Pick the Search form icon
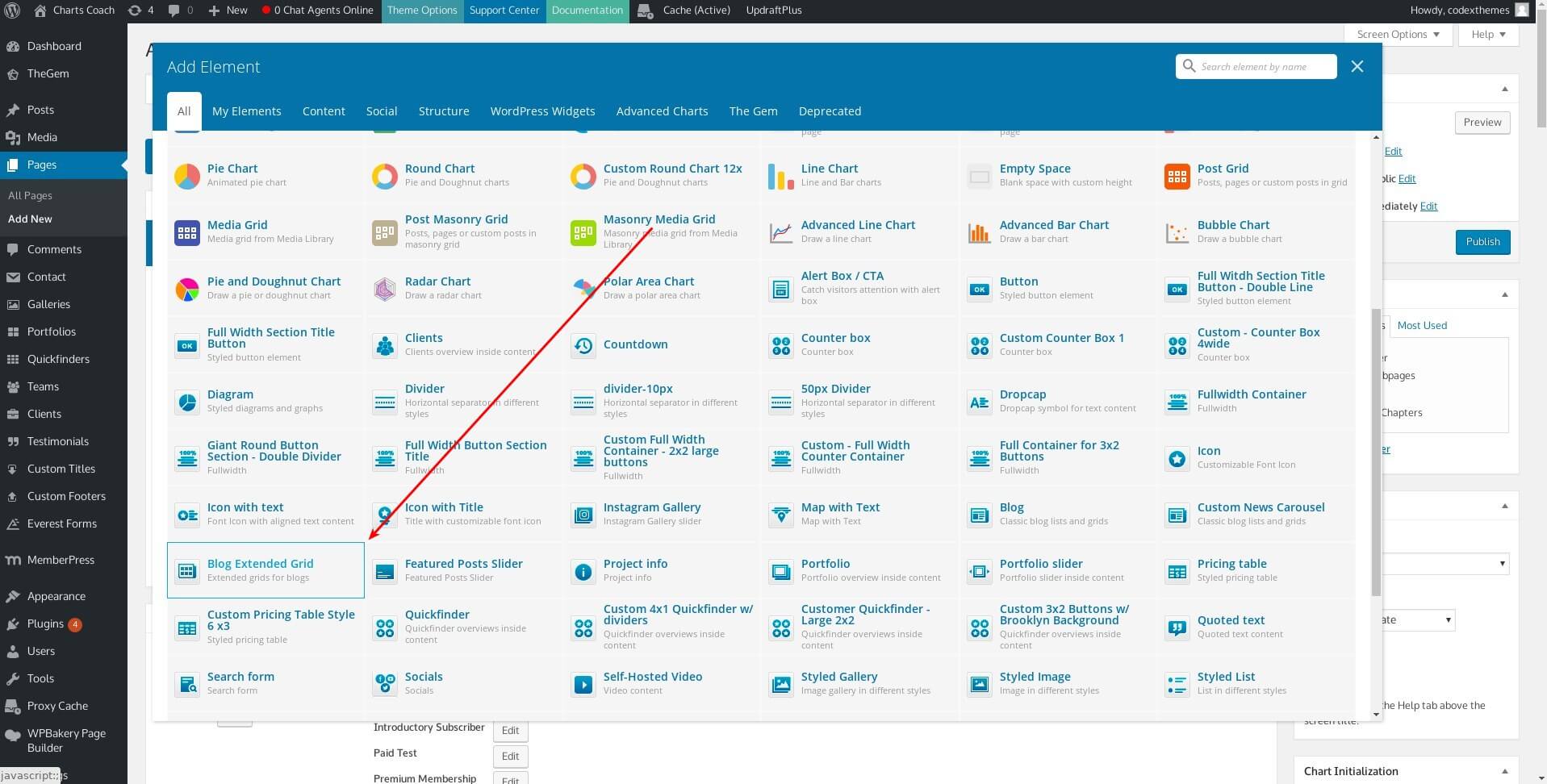1547x784 pixels. click(187, 684)
